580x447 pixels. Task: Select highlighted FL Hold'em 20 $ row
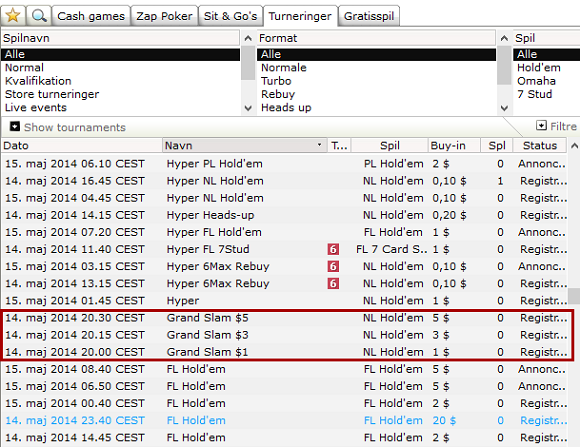click(284, 420)
